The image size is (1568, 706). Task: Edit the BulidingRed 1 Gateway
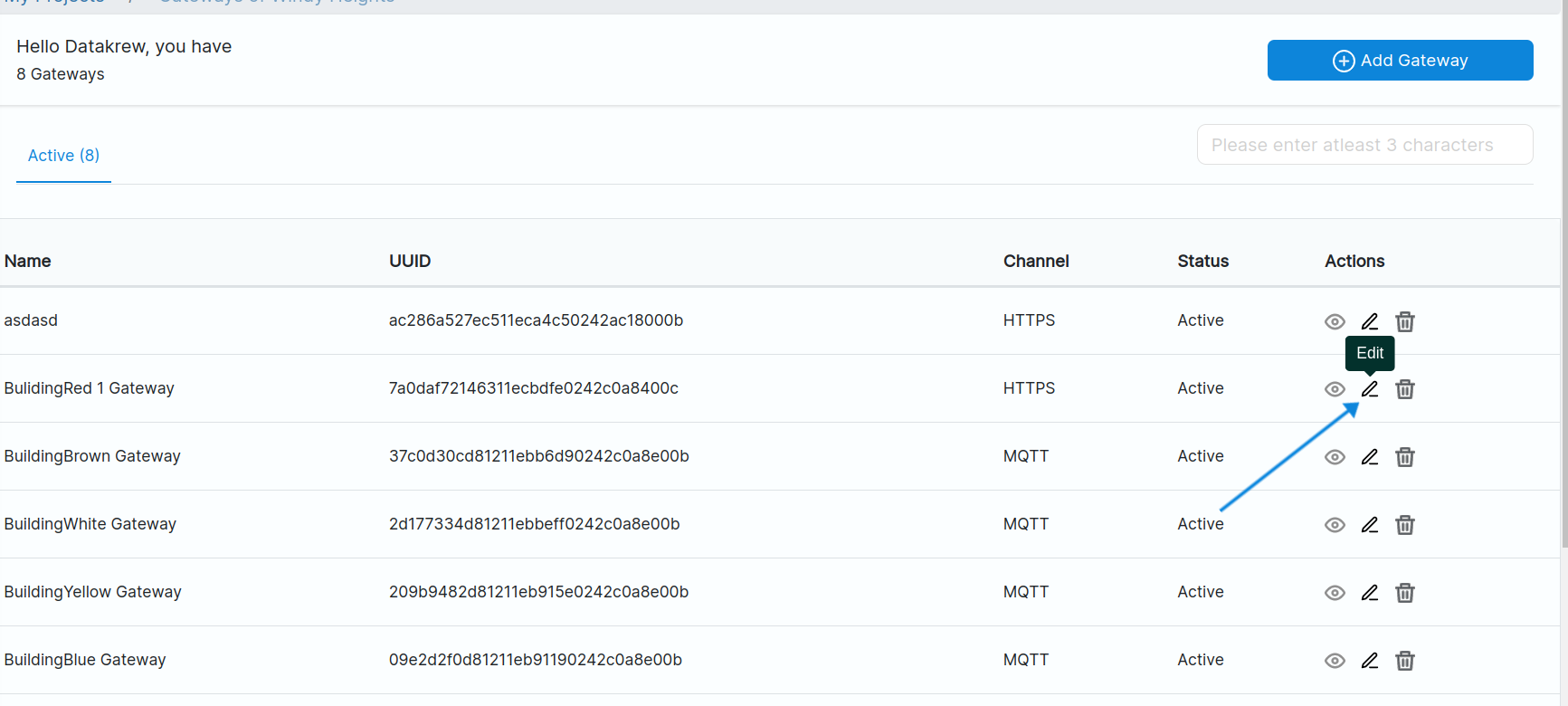click(x=1370, y=389)
